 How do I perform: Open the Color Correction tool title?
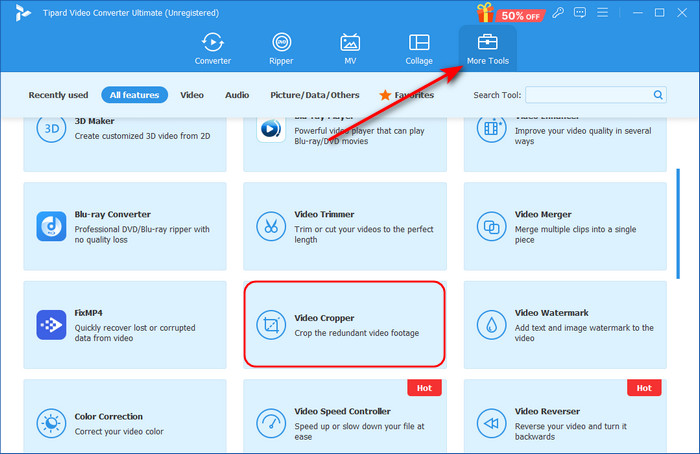(x=108, y=417)
